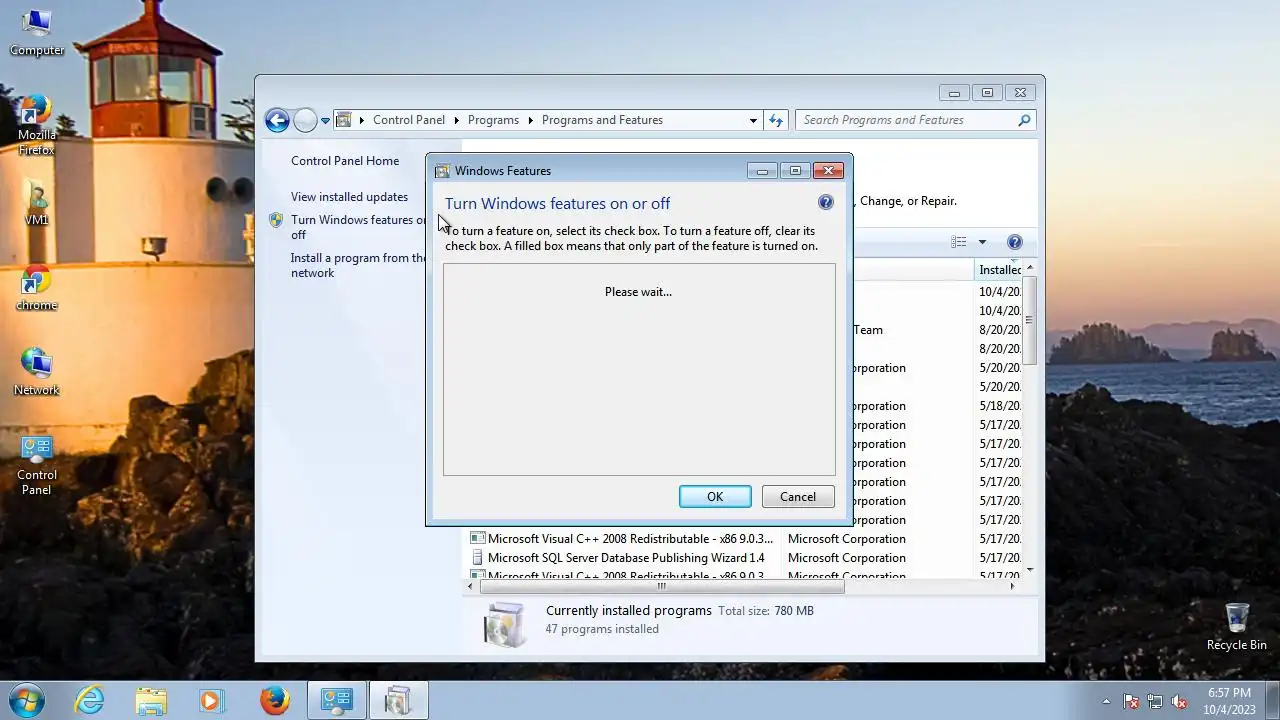Click OK in Windows Features dialog
This screenshot has width=1280, height=720.
[715, 497]
